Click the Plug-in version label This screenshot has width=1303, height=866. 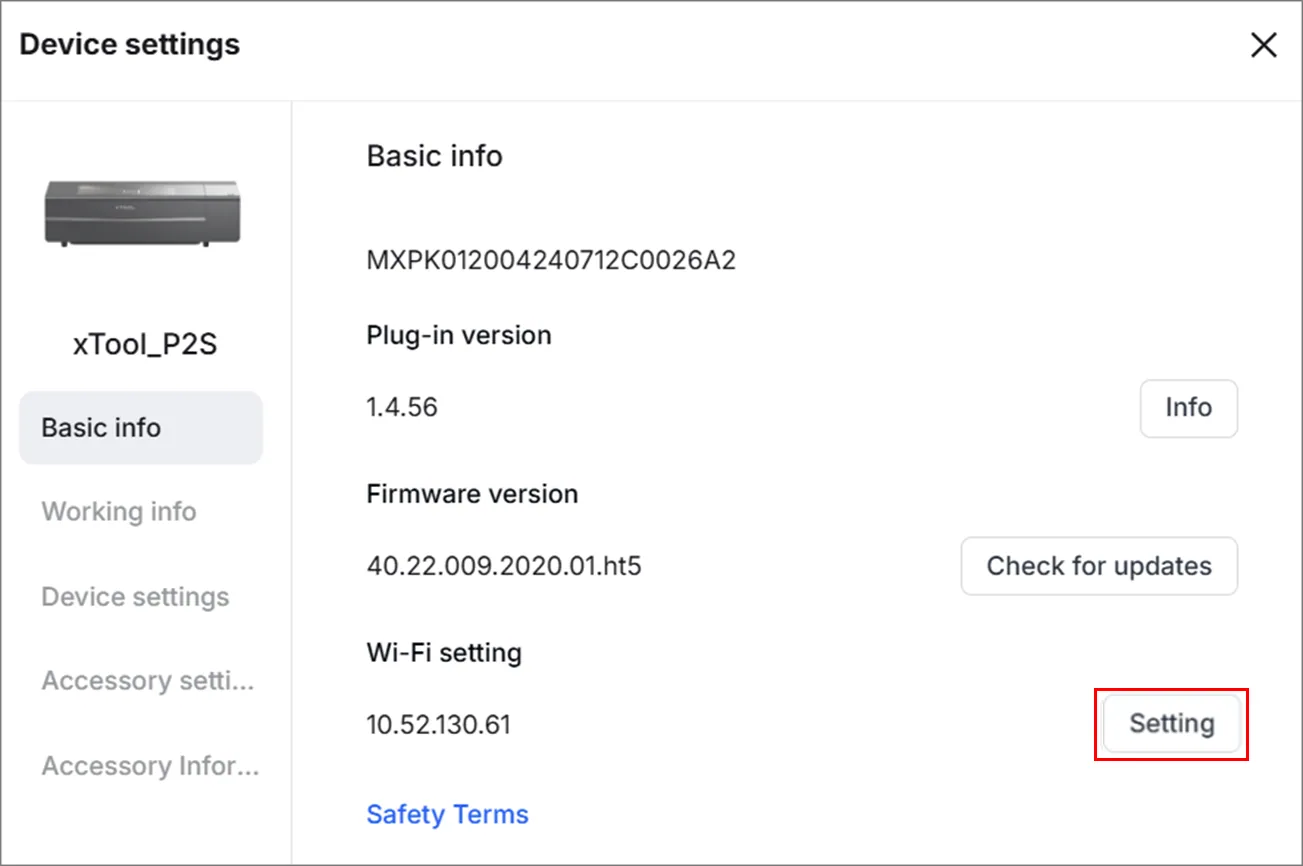pos(459,335)
